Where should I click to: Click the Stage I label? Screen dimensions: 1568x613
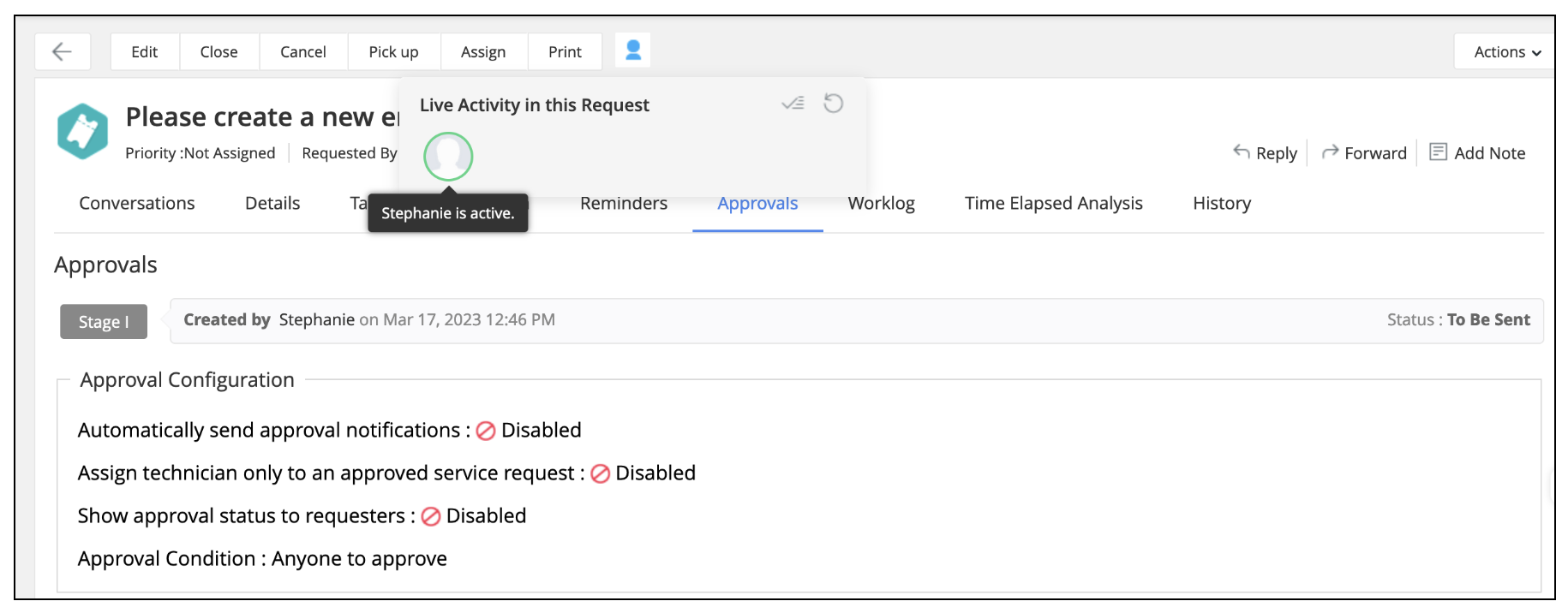tap(104, 322)
